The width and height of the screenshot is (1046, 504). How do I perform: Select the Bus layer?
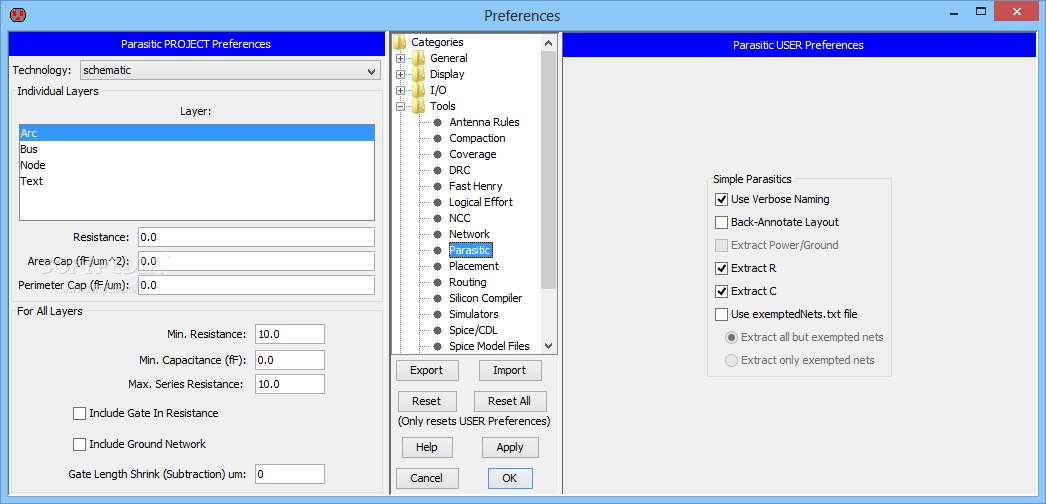point(197,149)
